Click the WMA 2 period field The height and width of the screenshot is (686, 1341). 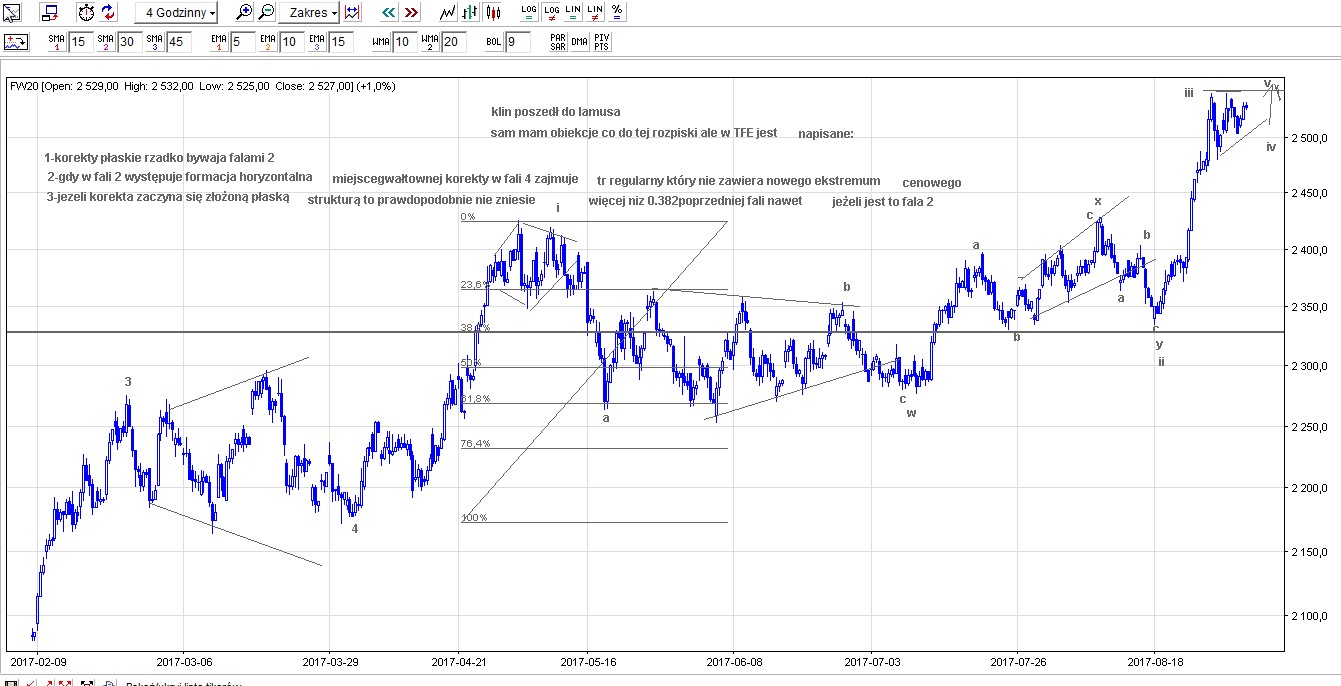[x=453, y=42]
